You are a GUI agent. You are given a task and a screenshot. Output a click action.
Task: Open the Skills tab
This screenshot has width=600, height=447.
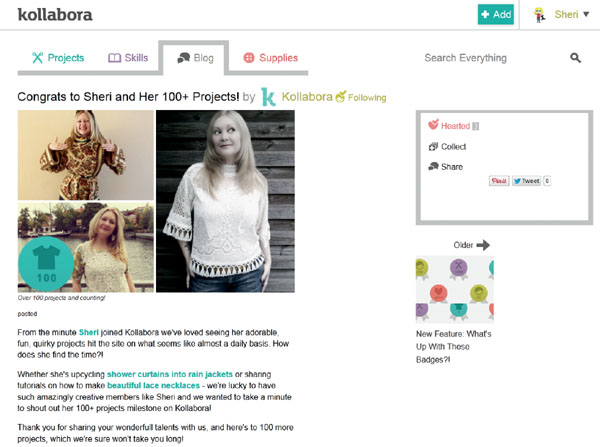coord(128,58)
